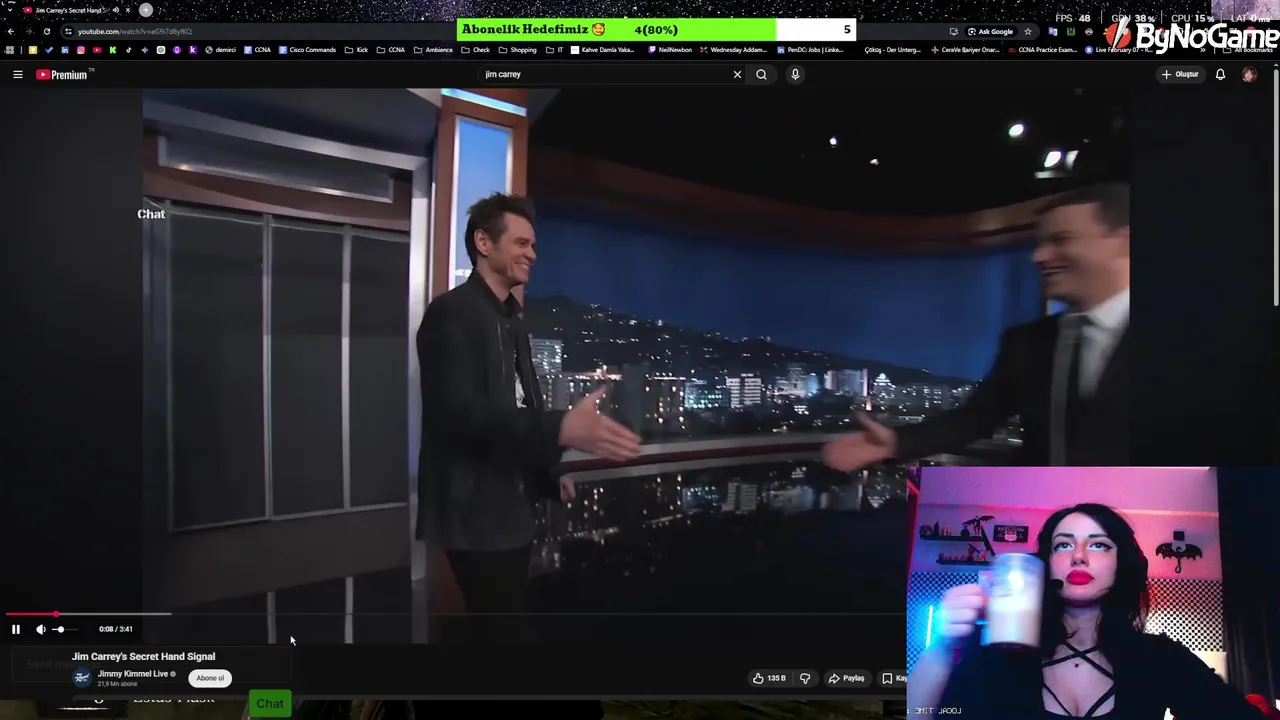The width and height of the screenshot is (1280, 720).
Task: Open the Instagram bookmark icon
Action: click(x=81, y=50)
